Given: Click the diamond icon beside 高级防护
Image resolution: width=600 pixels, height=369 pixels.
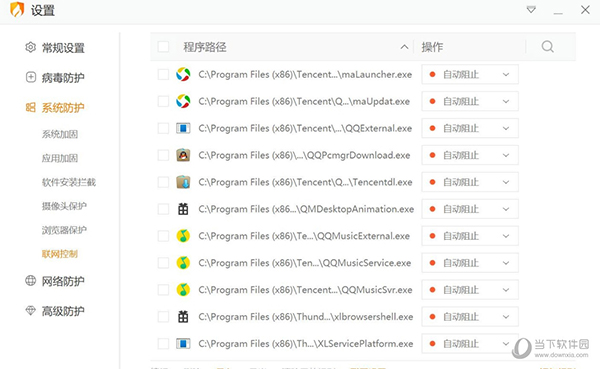Looking at the screenshot, I should pyautogui.click(x=31, y=310).
